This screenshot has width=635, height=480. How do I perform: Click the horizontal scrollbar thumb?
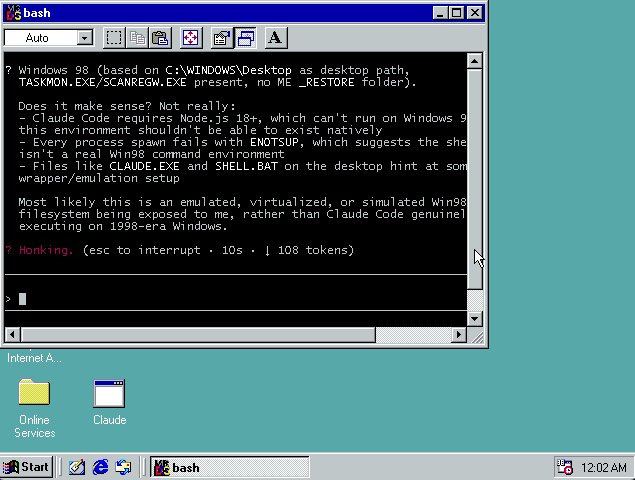(198, 335)
